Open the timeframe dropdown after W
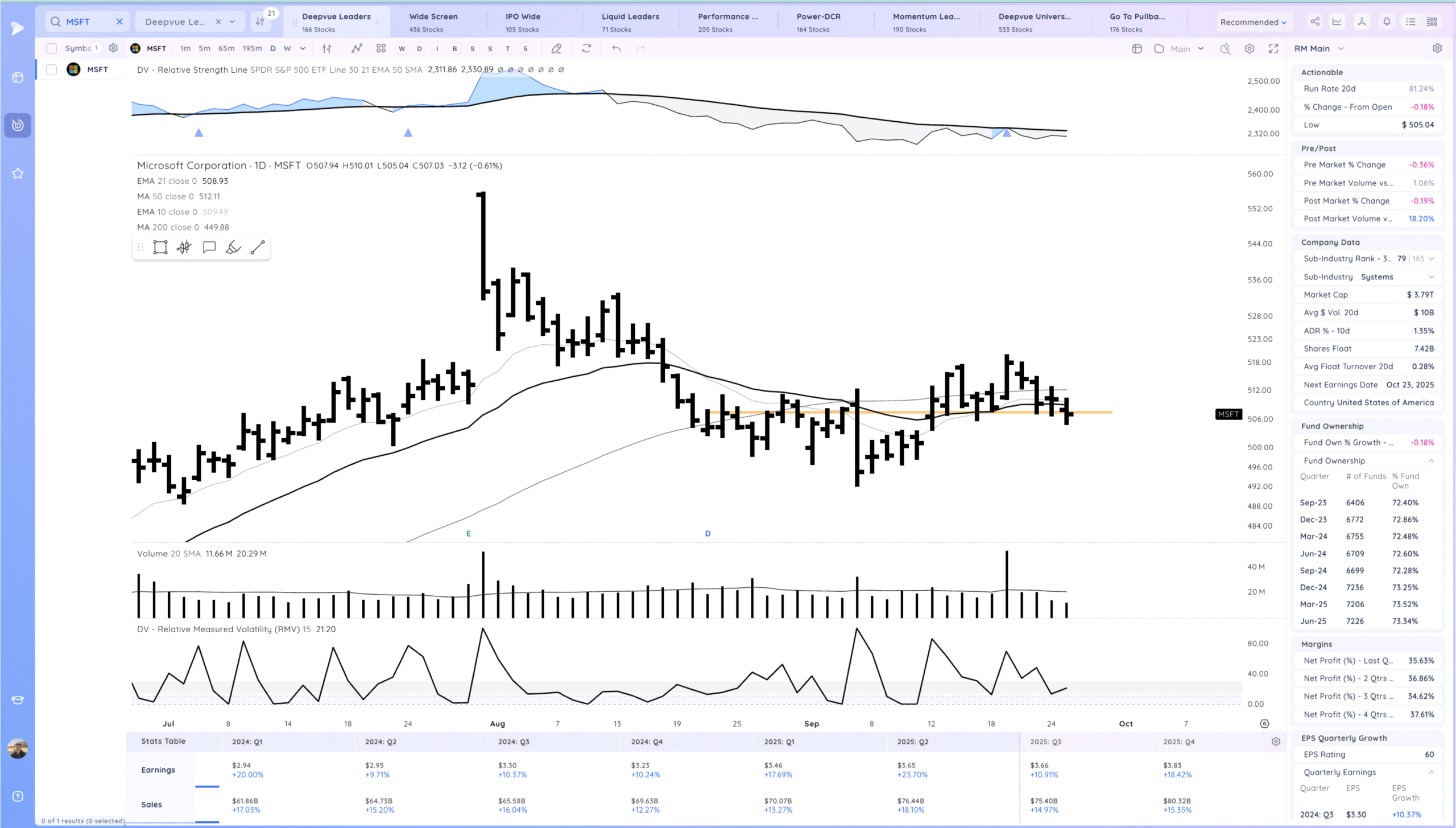The image size is (1456, 828). (x=303, y=48)
